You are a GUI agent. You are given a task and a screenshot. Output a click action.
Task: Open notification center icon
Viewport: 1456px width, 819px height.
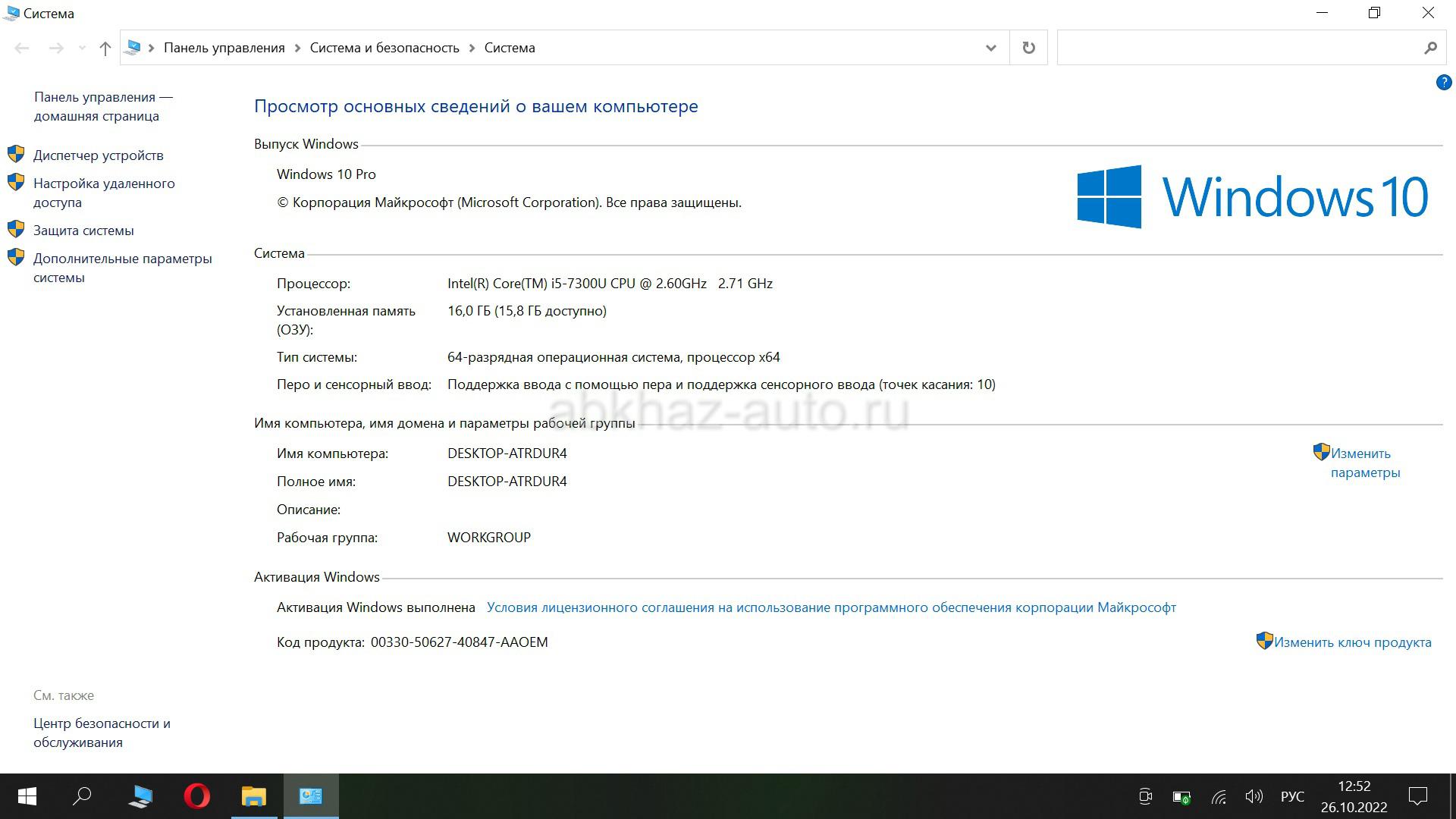pyautogui.click(x=1418, y=796)
